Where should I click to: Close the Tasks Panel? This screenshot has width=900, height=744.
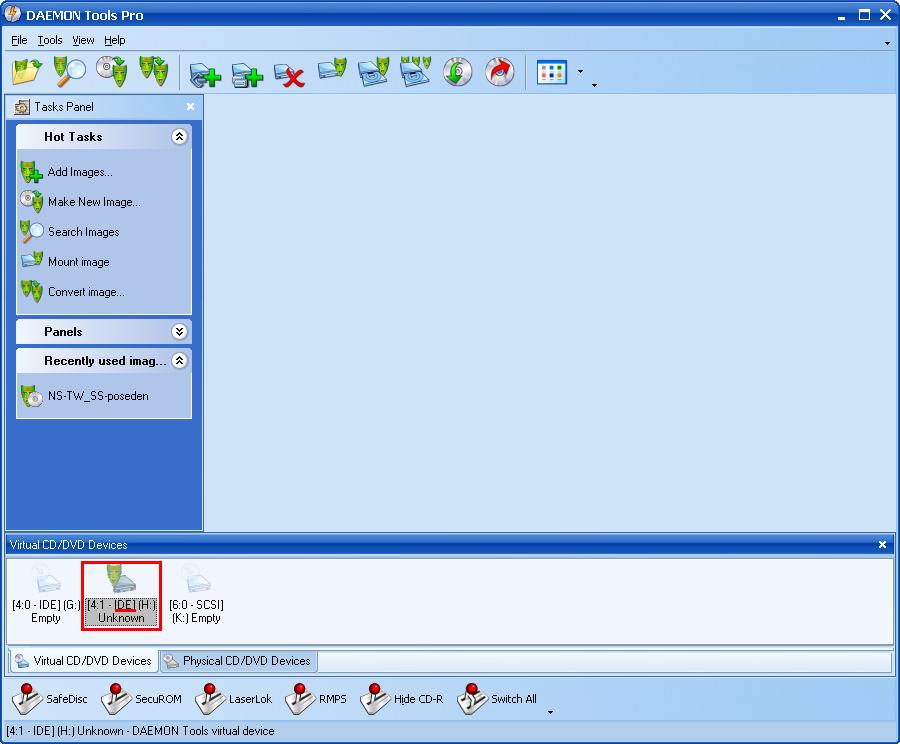point(191,107)
